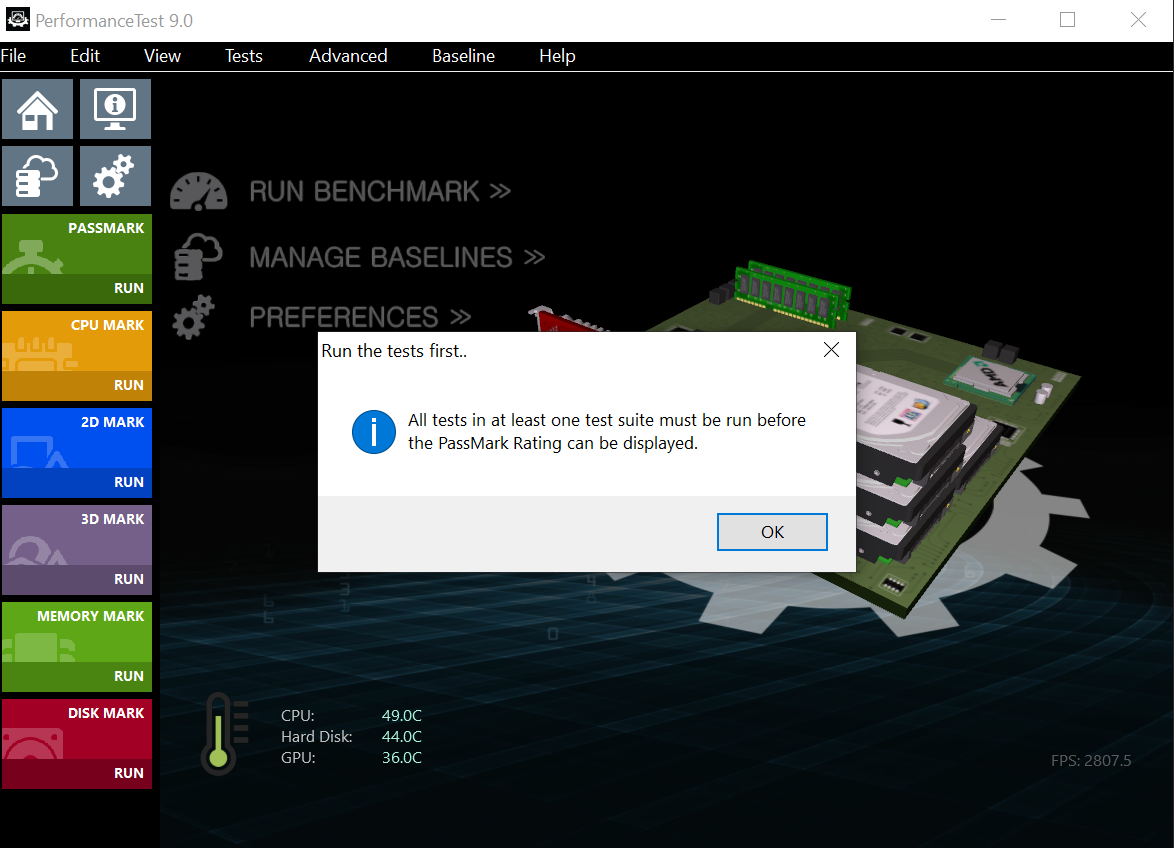Image resolution: width=1174 pixels, height=848 pixels.
Task: Run the 2D Mark test
Action: pos(77,482)
